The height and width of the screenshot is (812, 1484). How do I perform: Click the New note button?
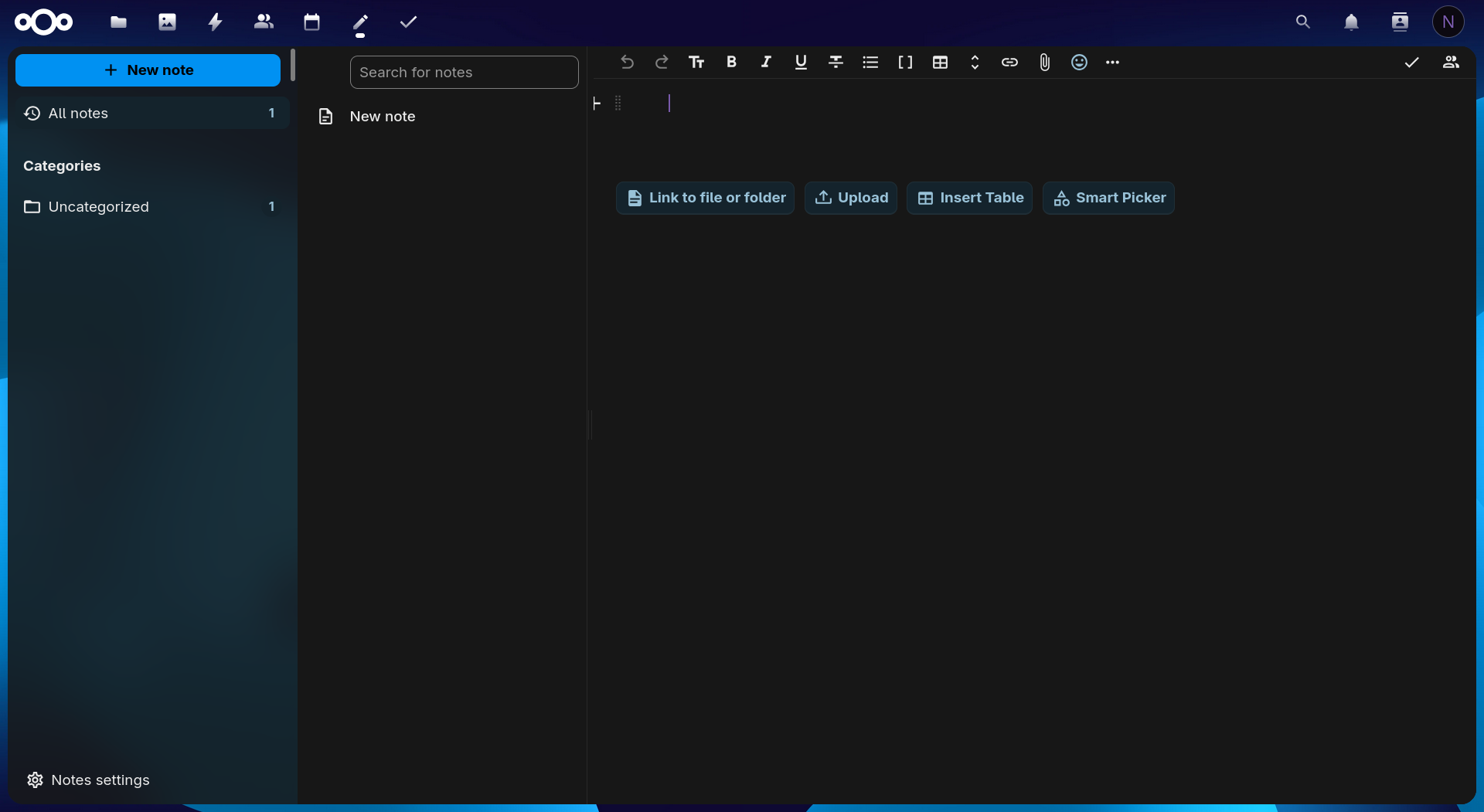[148, 70]
